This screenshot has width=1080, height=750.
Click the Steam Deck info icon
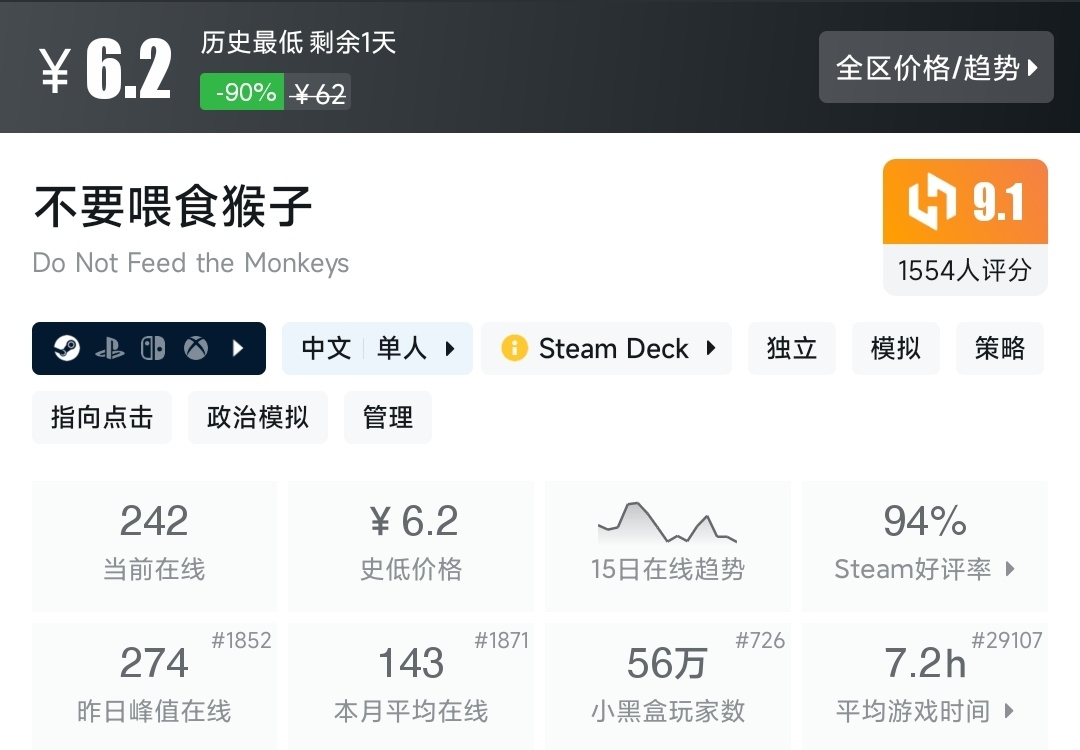tap(514, 349)
